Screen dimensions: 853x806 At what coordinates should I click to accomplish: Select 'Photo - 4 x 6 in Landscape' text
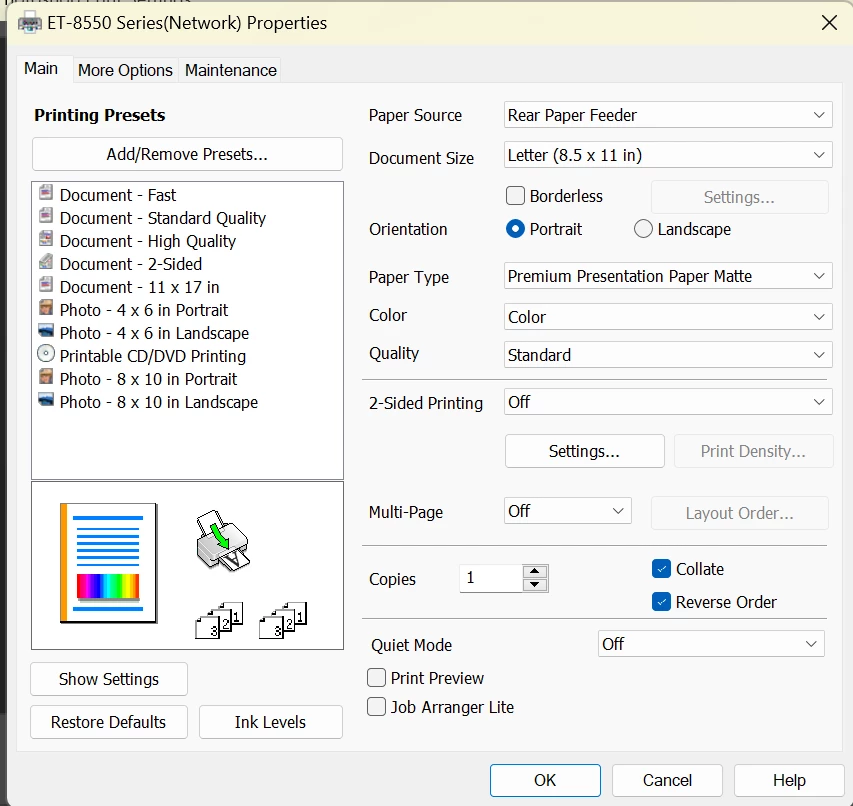(x=154, y=333)
